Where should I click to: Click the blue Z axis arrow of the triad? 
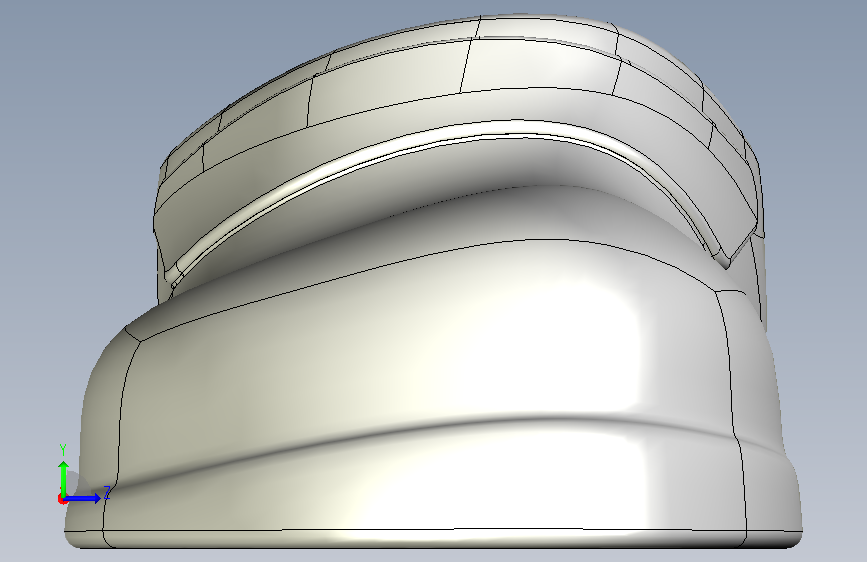coord(83,498)
